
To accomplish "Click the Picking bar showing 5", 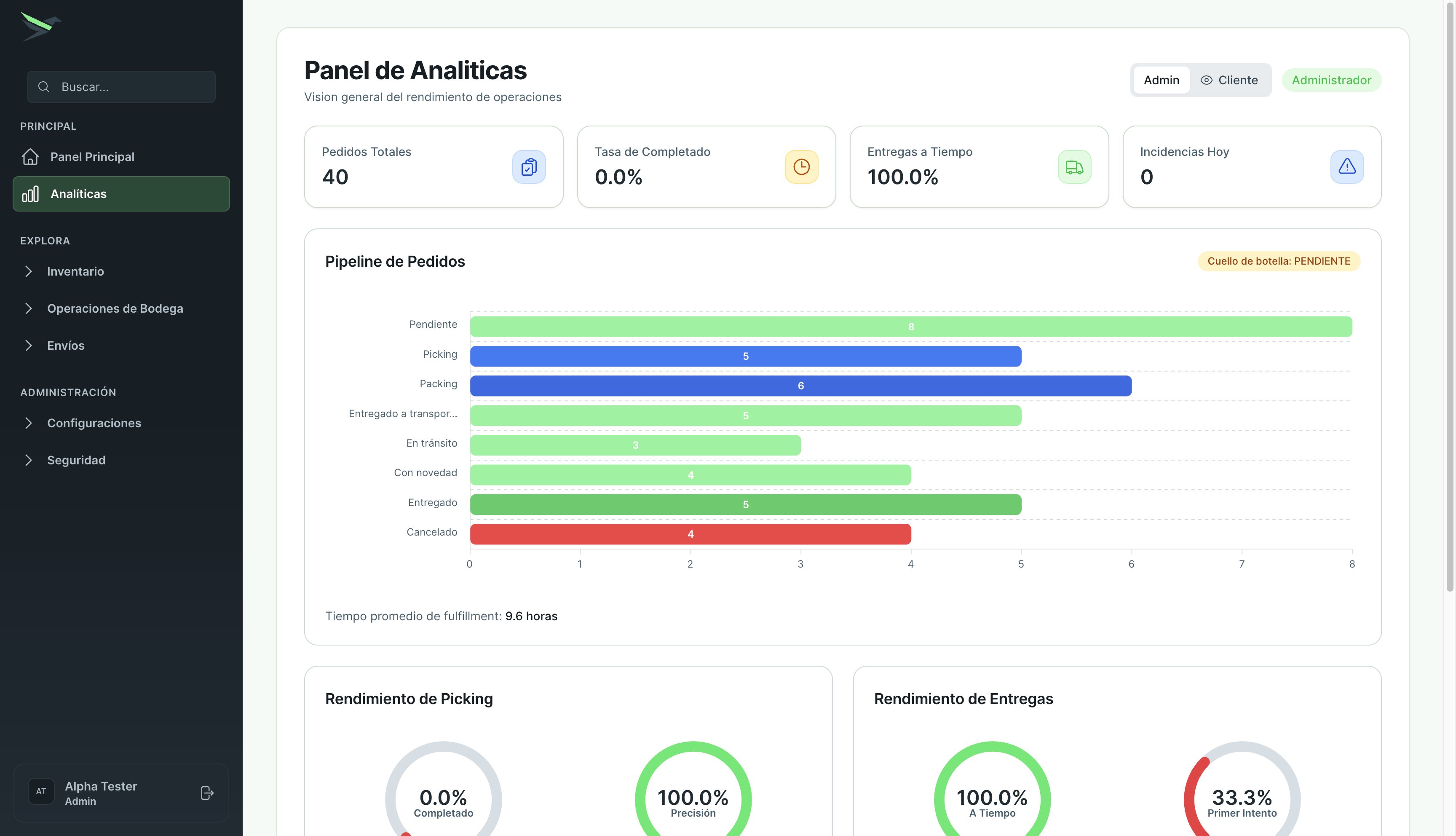I will pyautogui.click(x=746, y=356).
